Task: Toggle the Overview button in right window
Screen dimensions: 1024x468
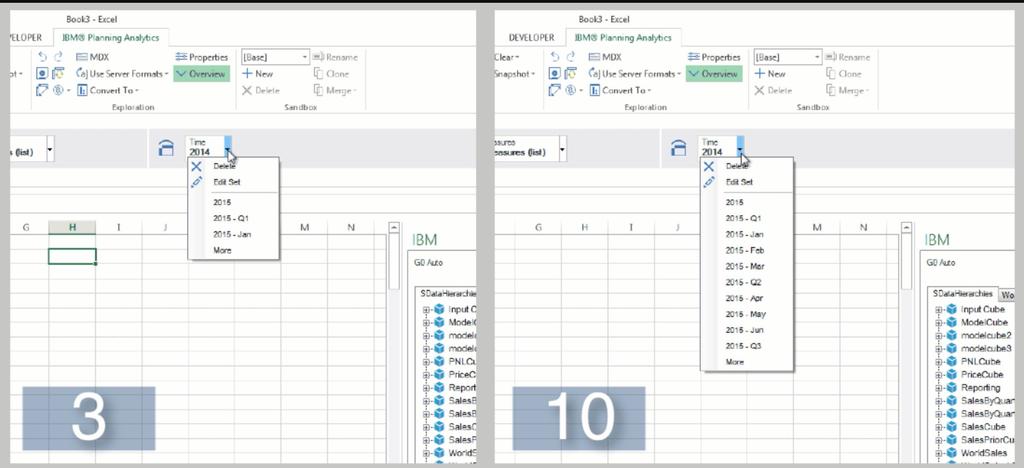Action: coord(714,74)
